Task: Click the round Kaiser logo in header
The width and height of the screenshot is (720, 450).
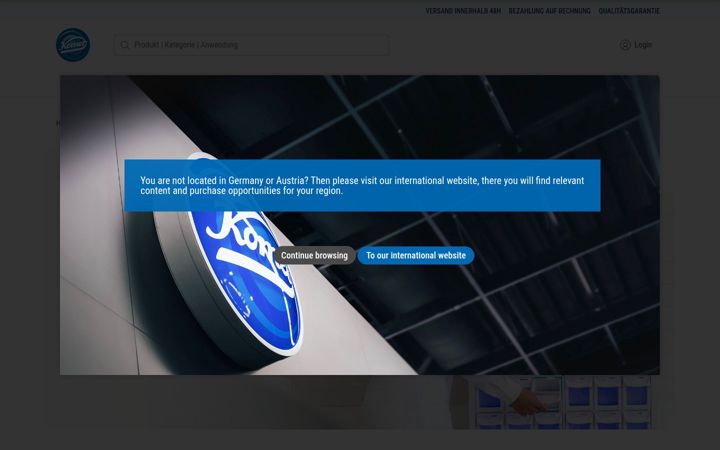Action: pos(73,45)
